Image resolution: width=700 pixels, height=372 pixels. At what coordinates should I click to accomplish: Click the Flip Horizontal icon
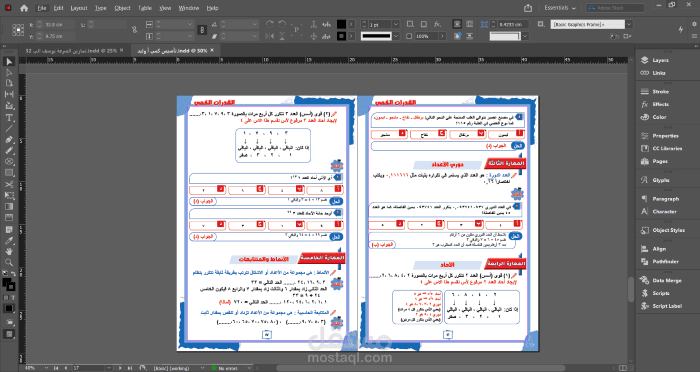point(270,36)
